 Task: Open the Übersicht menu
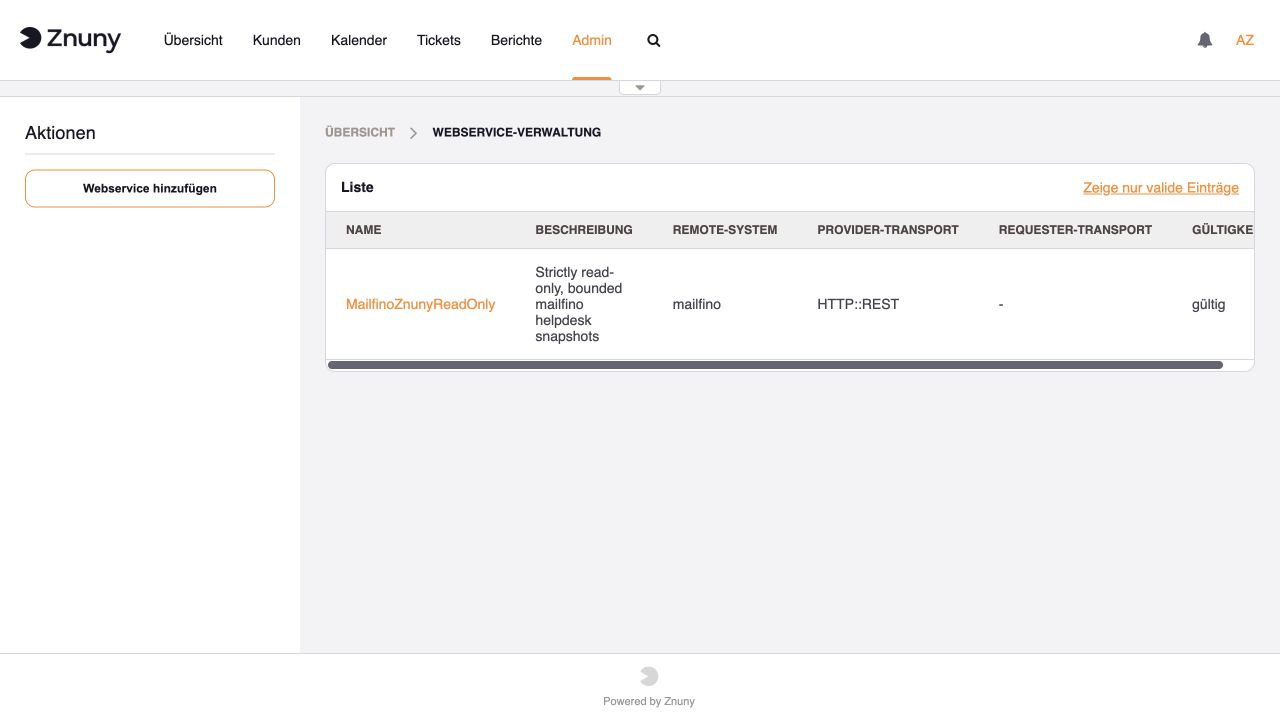tap(193, 40)
